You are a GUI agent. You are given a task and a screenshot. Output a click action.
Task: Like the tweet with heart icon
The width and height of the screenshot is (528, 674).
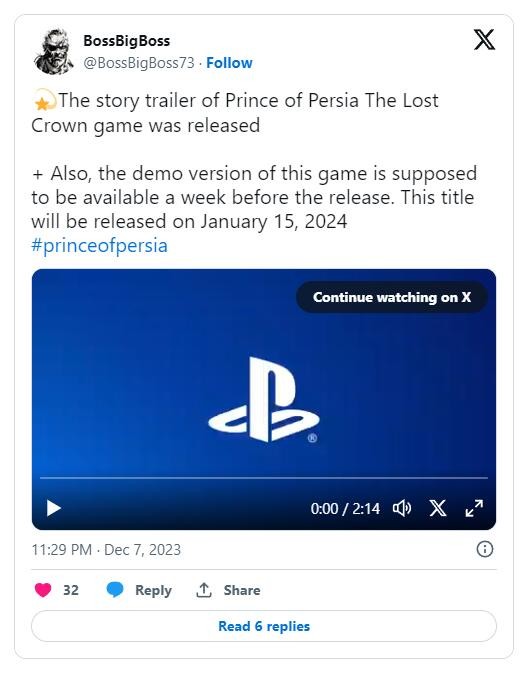(x=43, y=590)
